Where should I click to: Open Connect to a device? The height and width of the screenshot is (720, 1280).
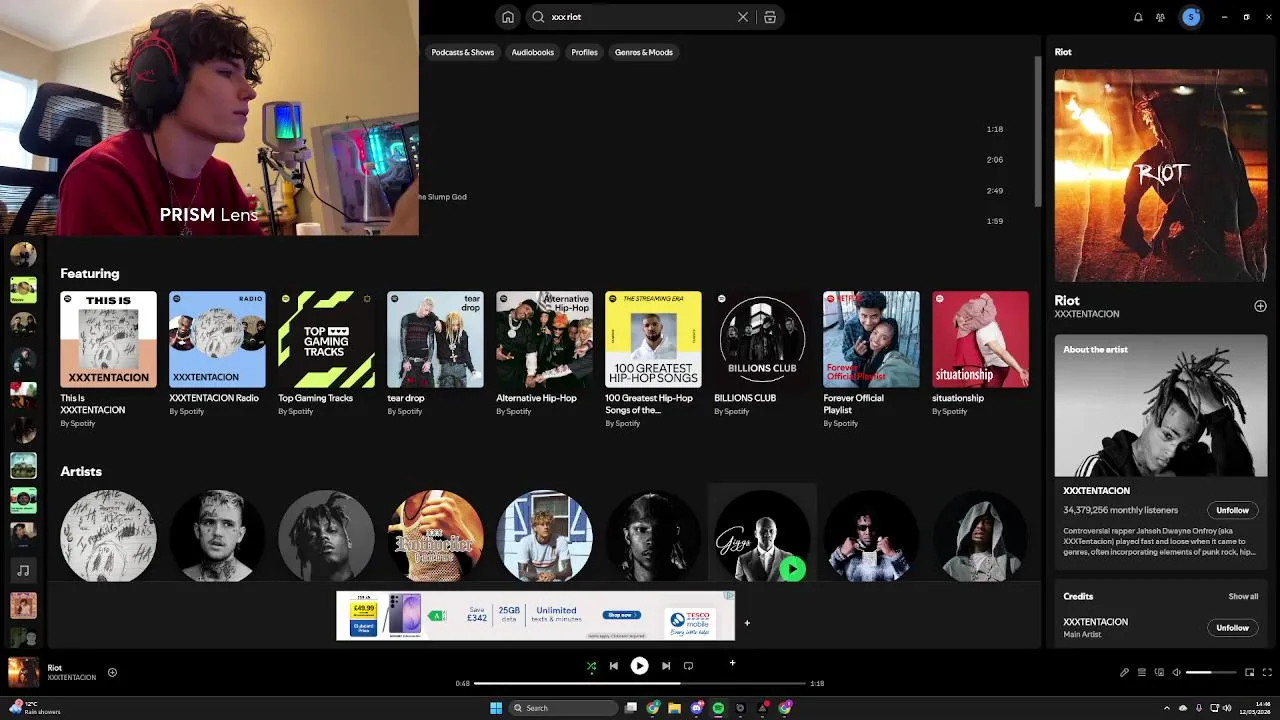tap(1159, 673)
